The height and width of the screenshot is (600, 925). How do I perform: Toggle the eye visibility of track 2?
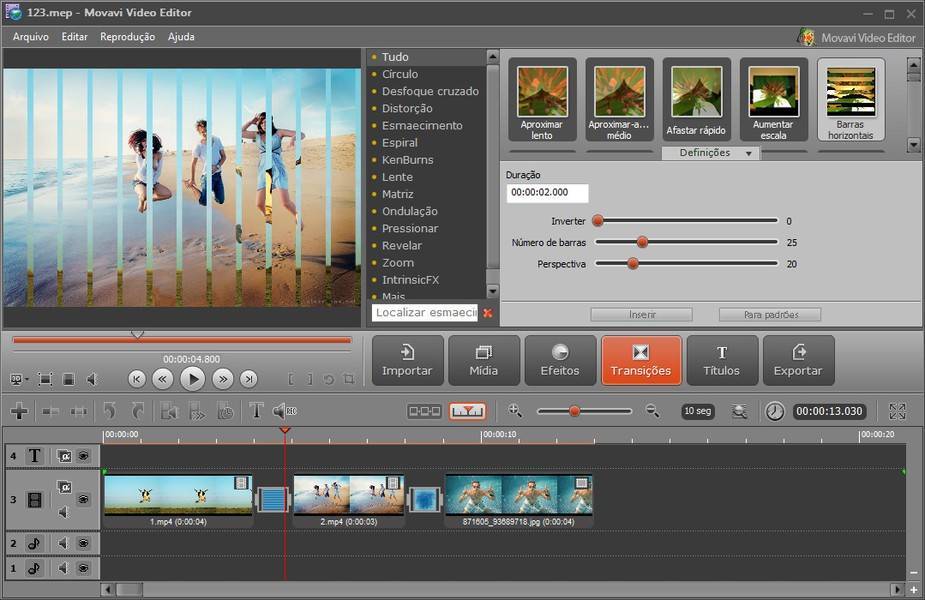point(84,543)
